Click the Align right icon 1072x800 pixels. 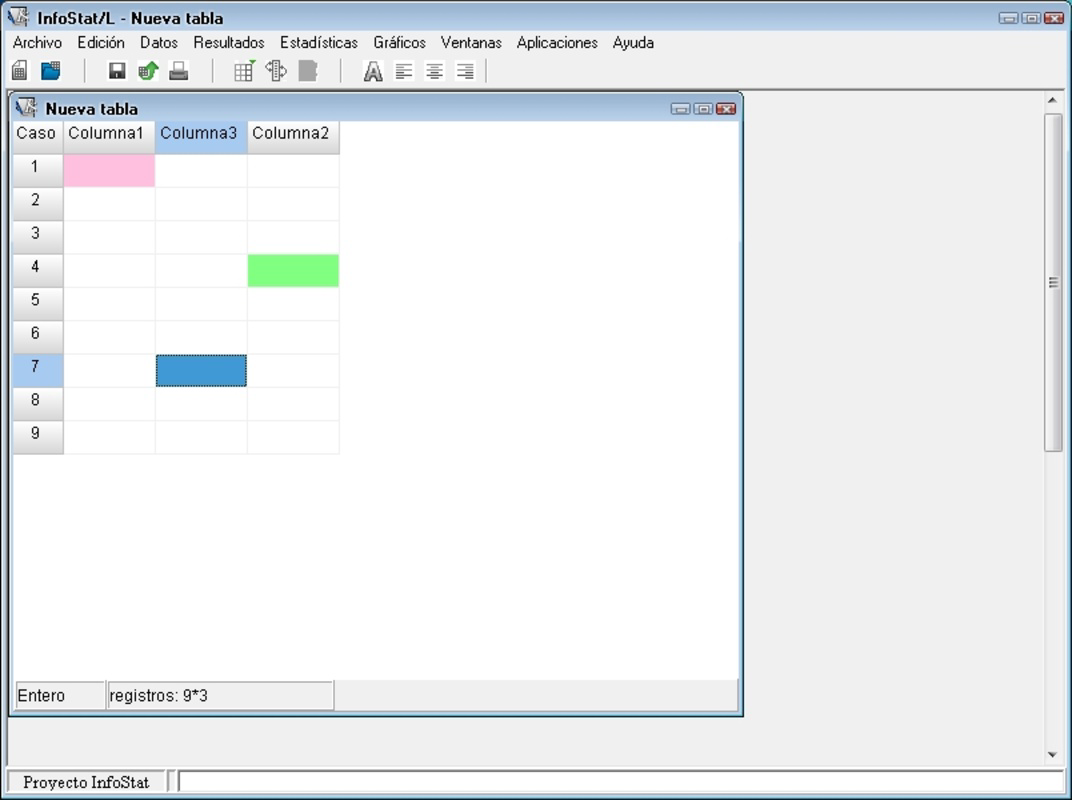tap(465, 71)
